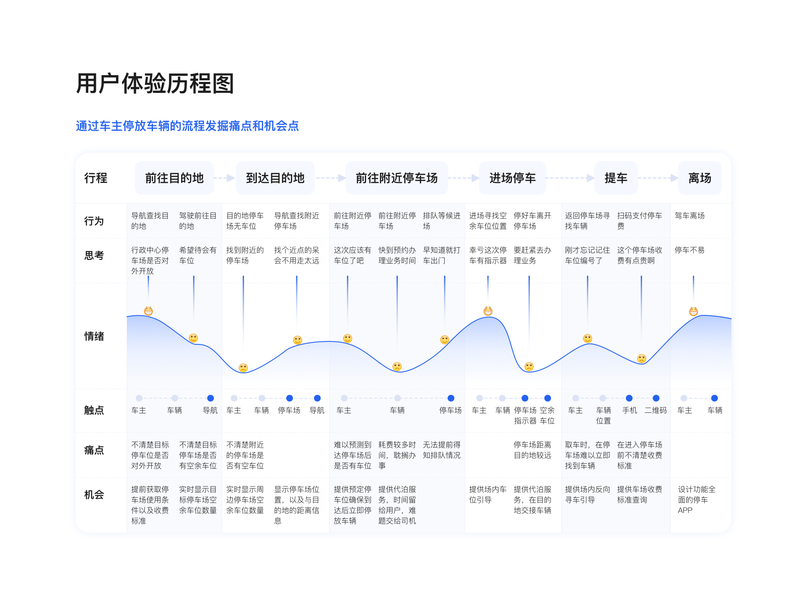Select the '离场' journey stage box
The image size is (807, 600).
tap(700, 178)
